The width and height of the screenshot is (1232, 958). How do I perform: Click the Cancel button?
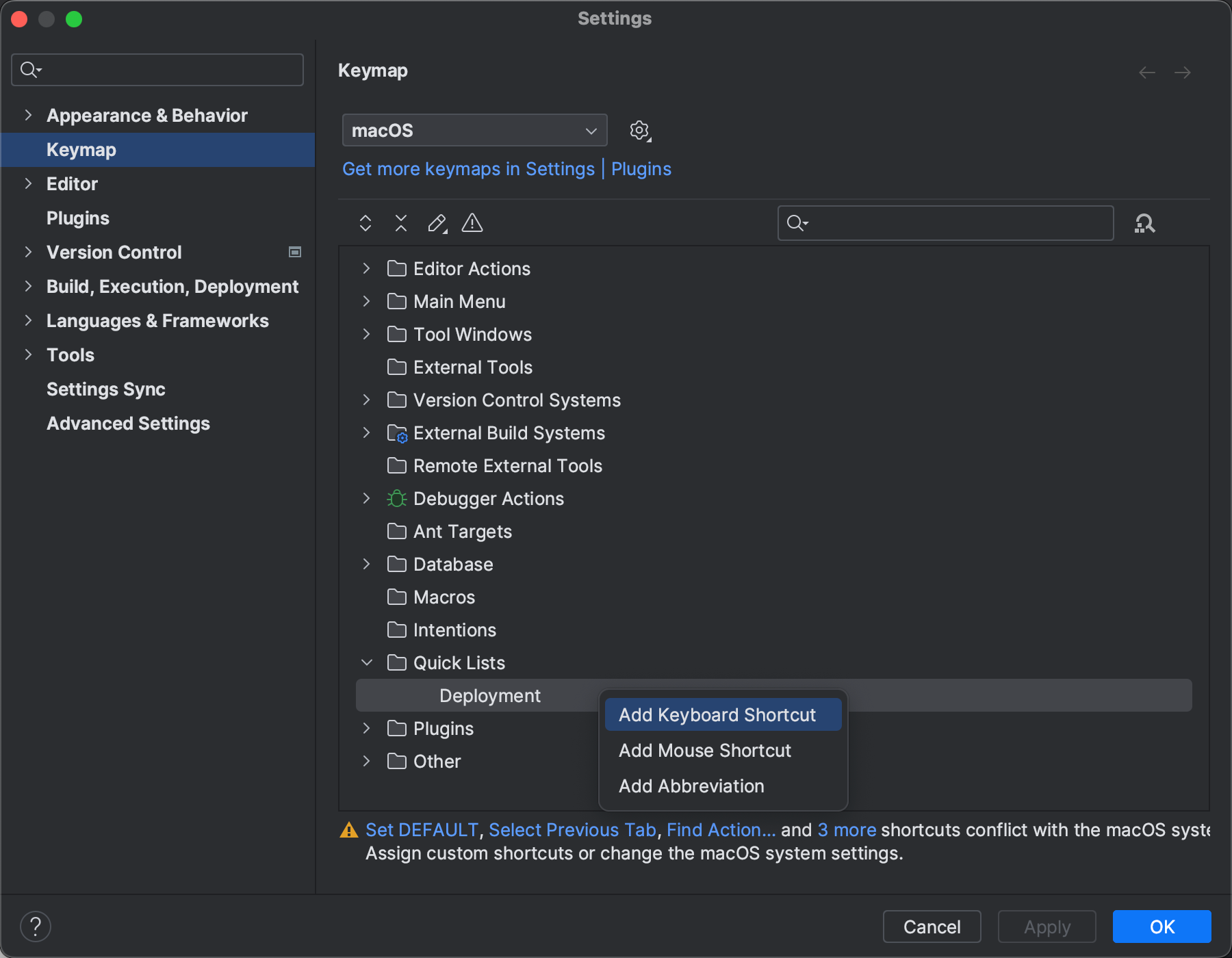(931, 927)
